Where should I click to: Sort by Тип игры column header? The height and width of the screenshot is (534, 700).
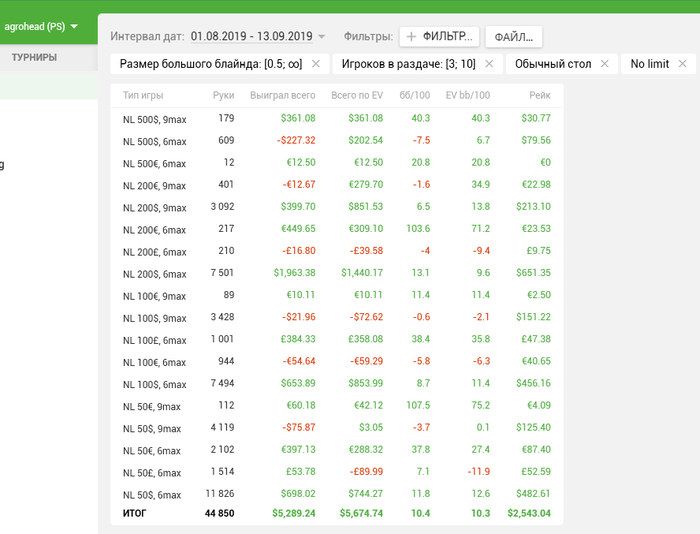pos(143,95)
